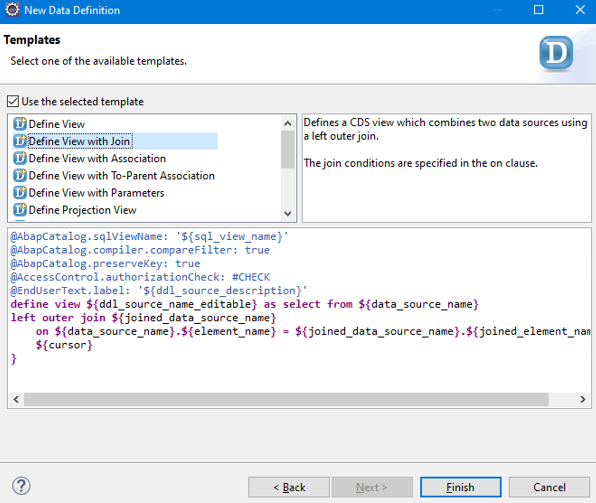Open the help question mark icon
This screenshot has width=596, height=503.
tap(21, 486)
